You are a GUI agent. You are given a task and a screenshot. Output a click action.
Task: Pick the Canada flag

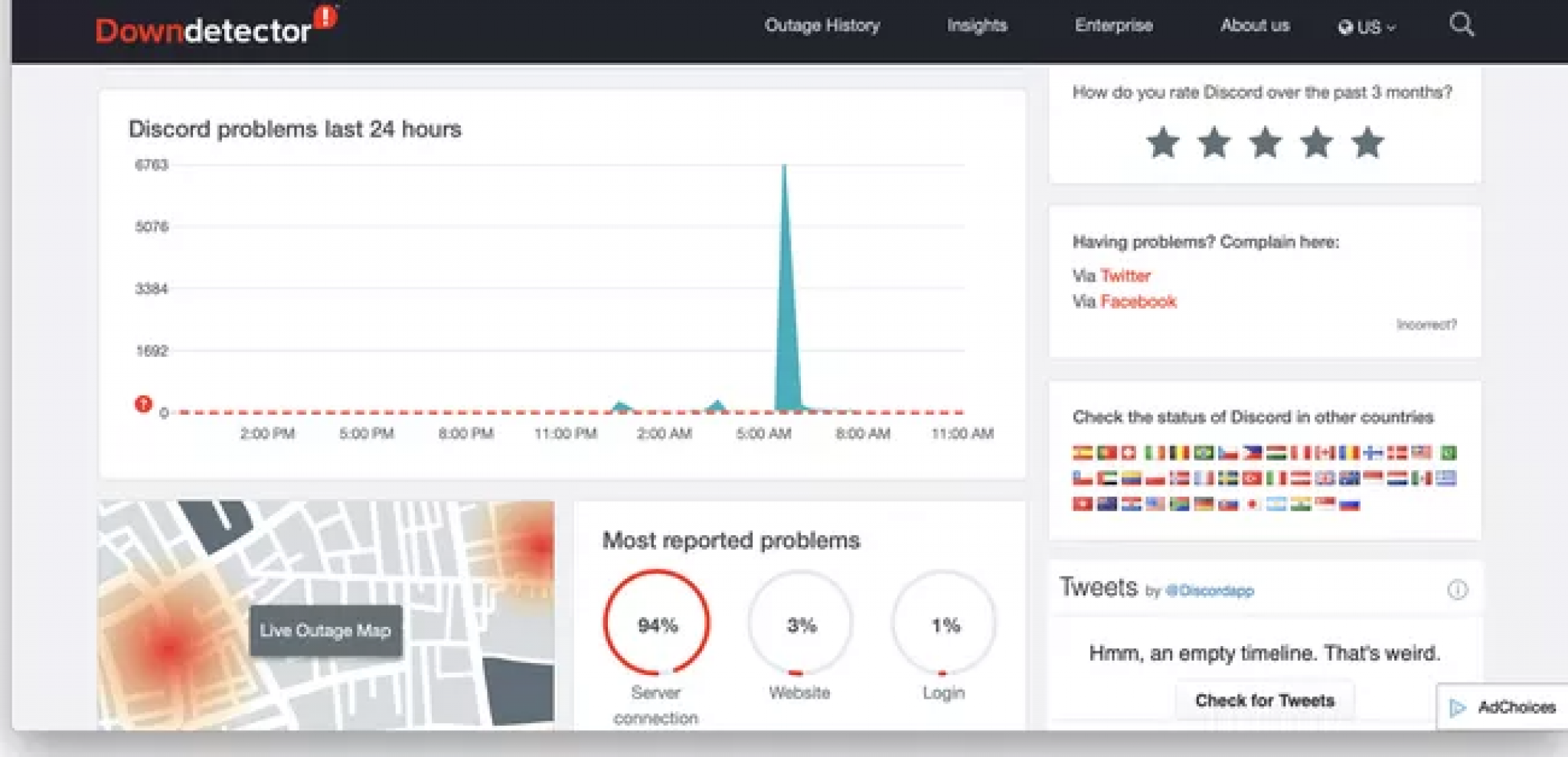(x=1325, y=452)
